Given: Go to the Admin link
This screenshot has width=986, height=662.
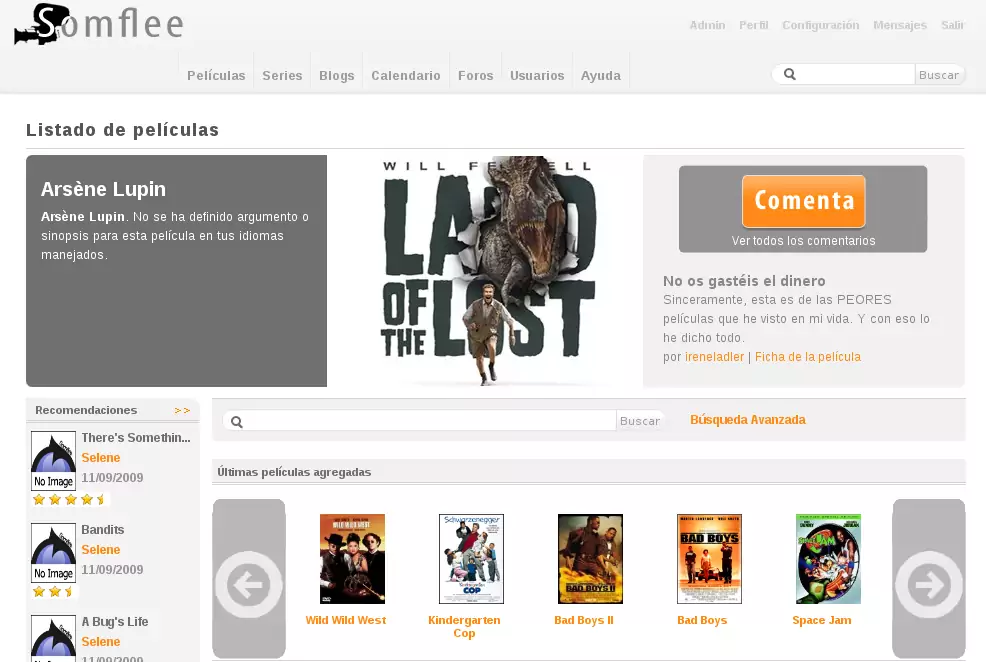Looking at the screenshot, I should click(707, 25).
